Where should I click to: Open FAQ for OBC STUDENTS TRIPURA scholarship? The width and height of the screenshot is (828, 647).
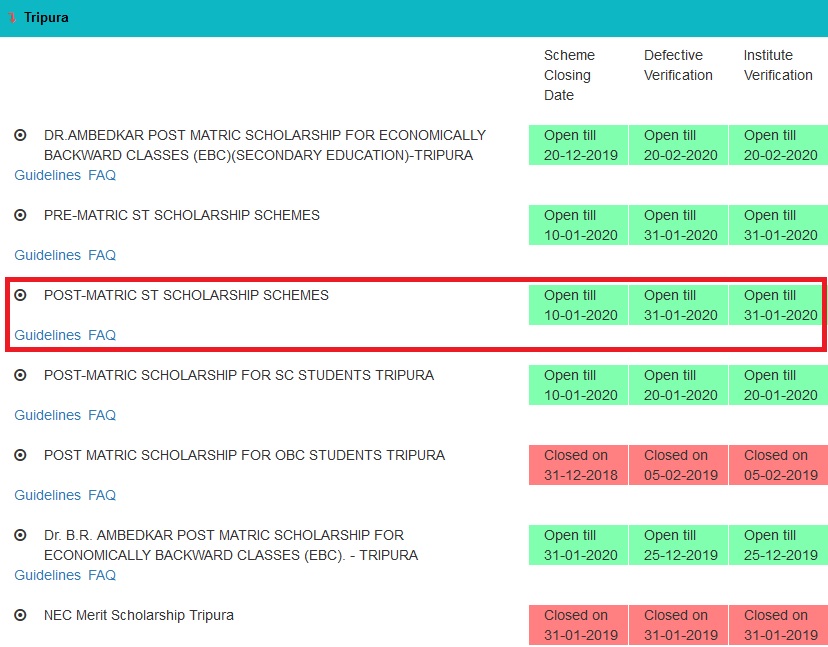[x=102, y=495]
